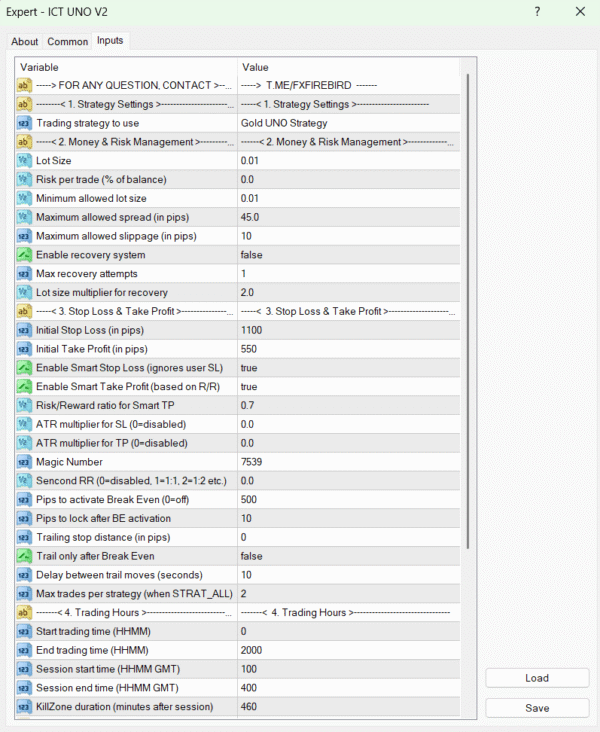Click Pips to activate Break Even value 500
This screenshot has width=600, height=732.
249,500
